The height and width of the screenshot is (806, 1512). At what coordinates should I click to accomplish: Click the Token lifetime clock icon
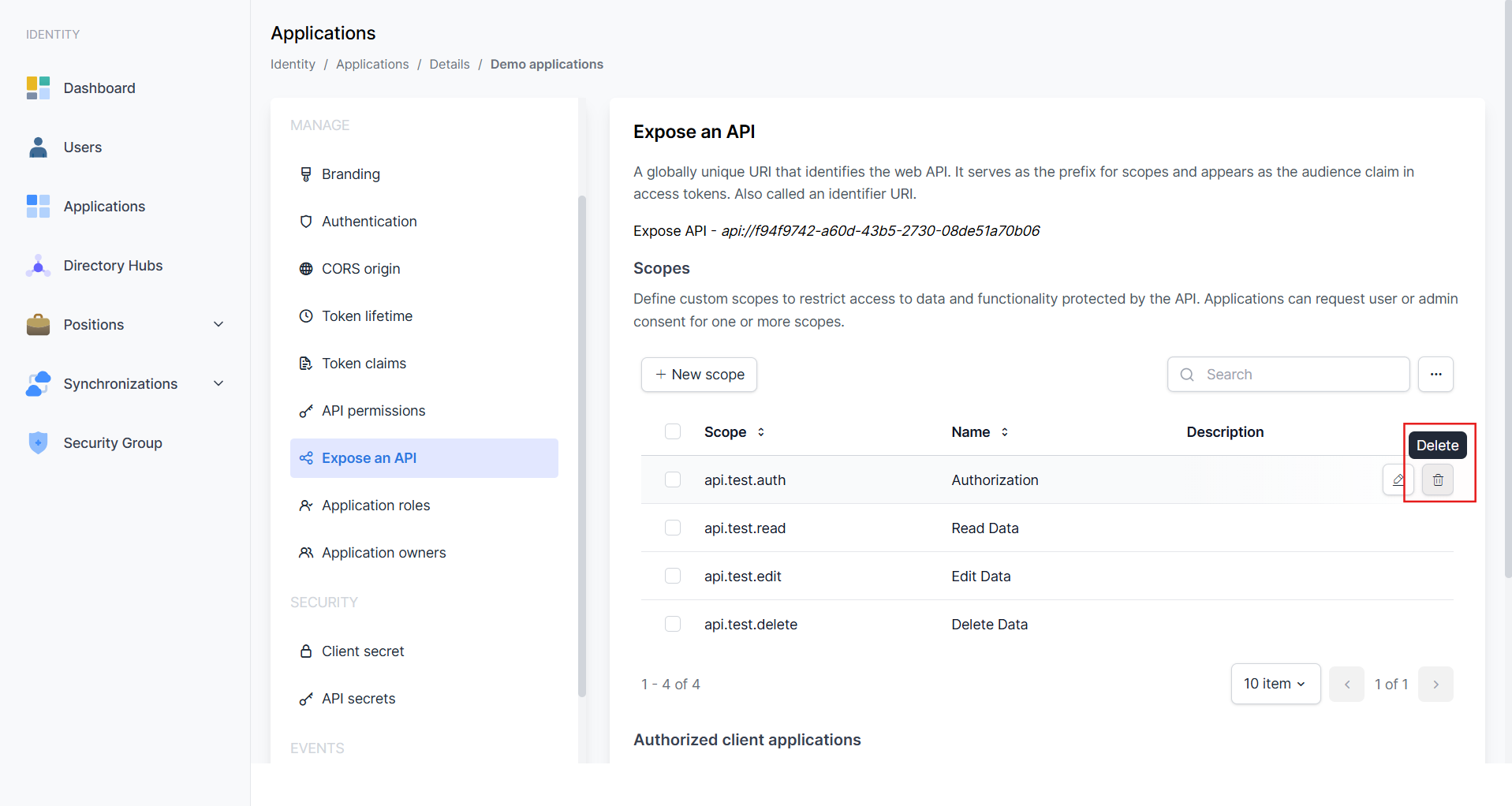(306, 316)
